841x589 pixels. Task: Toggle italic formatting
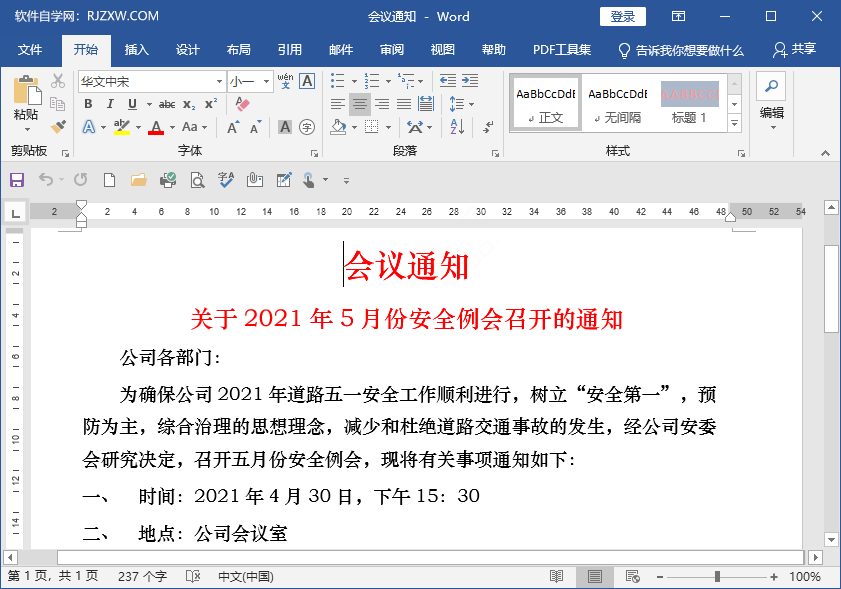tap(110, 104)
